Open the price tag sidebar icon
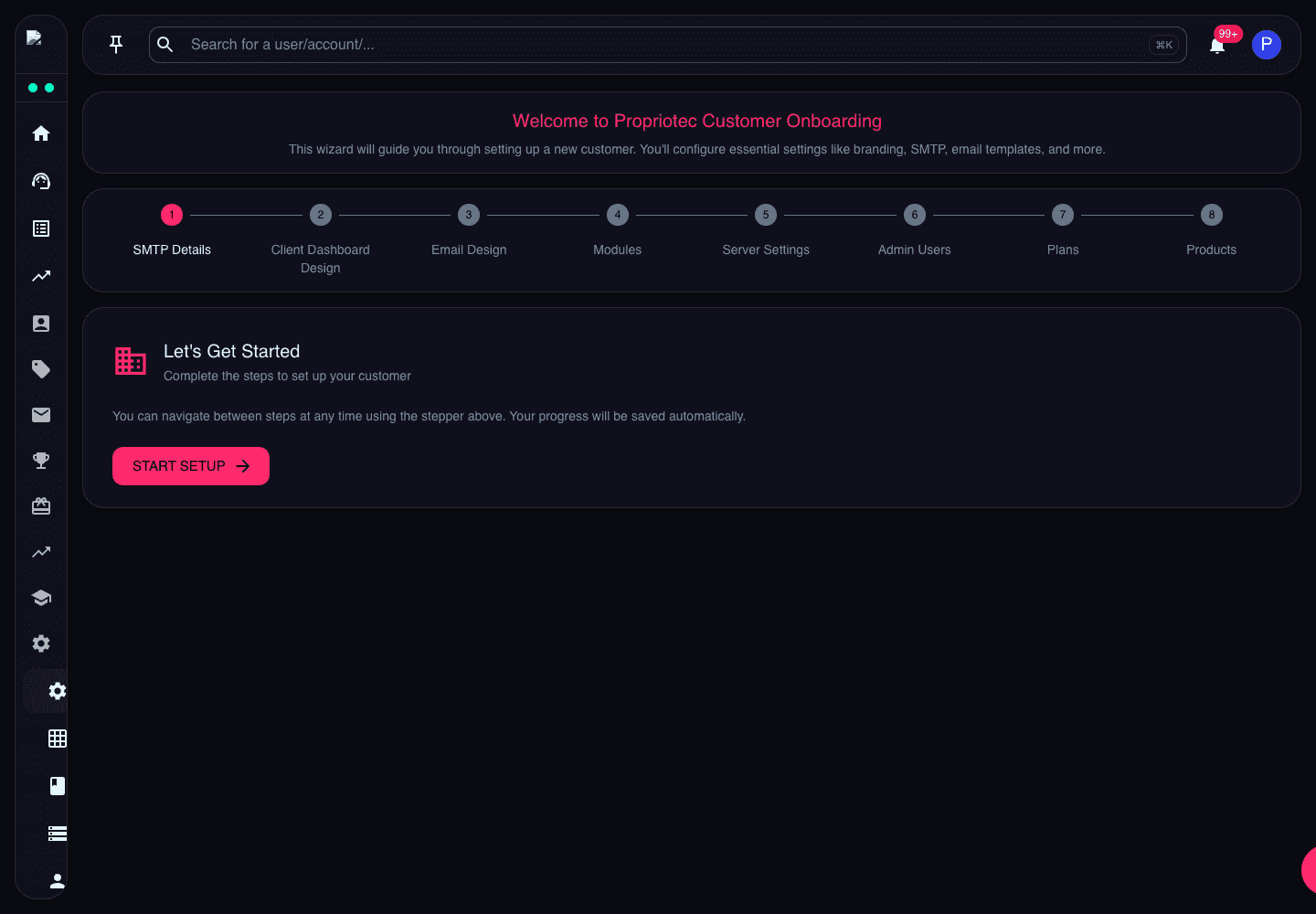The height and width of the screenshot is (914, 1316). point(41,369)
